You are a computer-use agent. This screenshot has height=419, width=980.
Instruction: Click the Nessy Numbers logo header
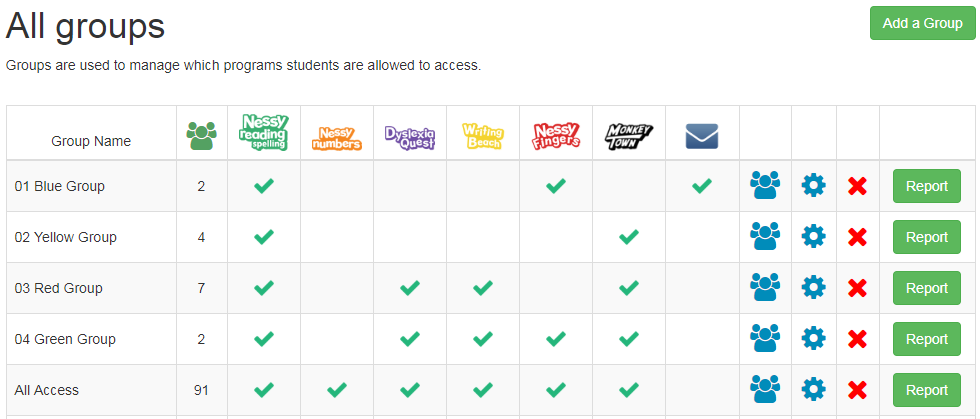[x=337, y=138]
